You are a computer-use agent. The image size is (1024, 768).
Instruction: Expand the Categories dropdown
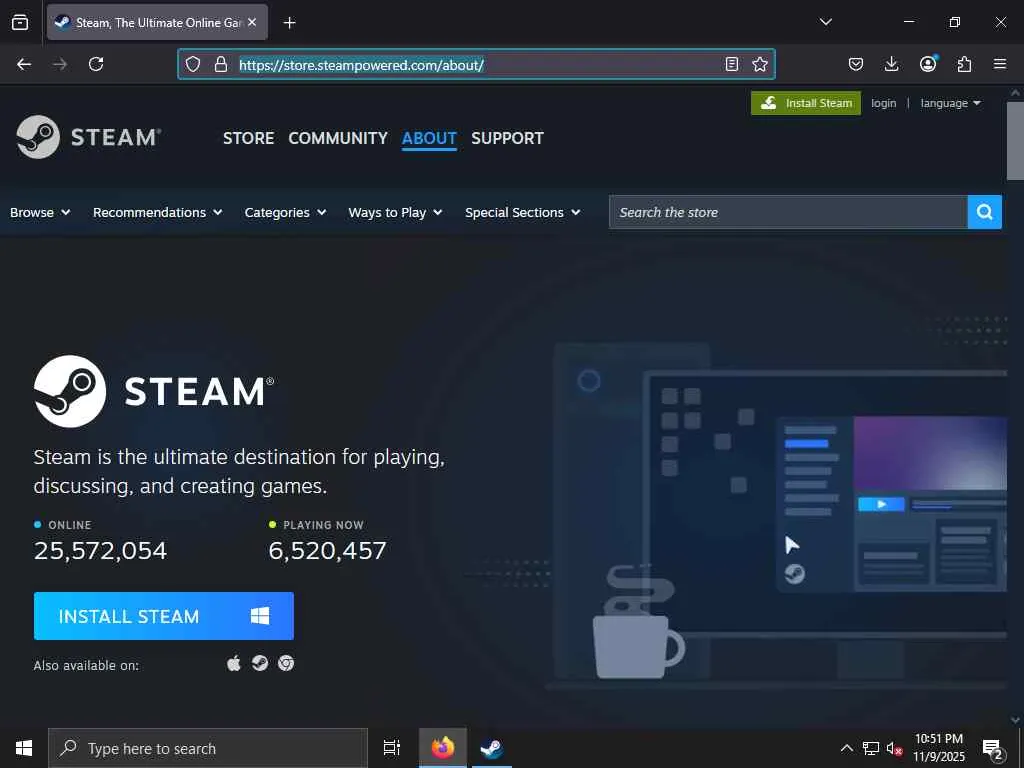pos(285,212)
